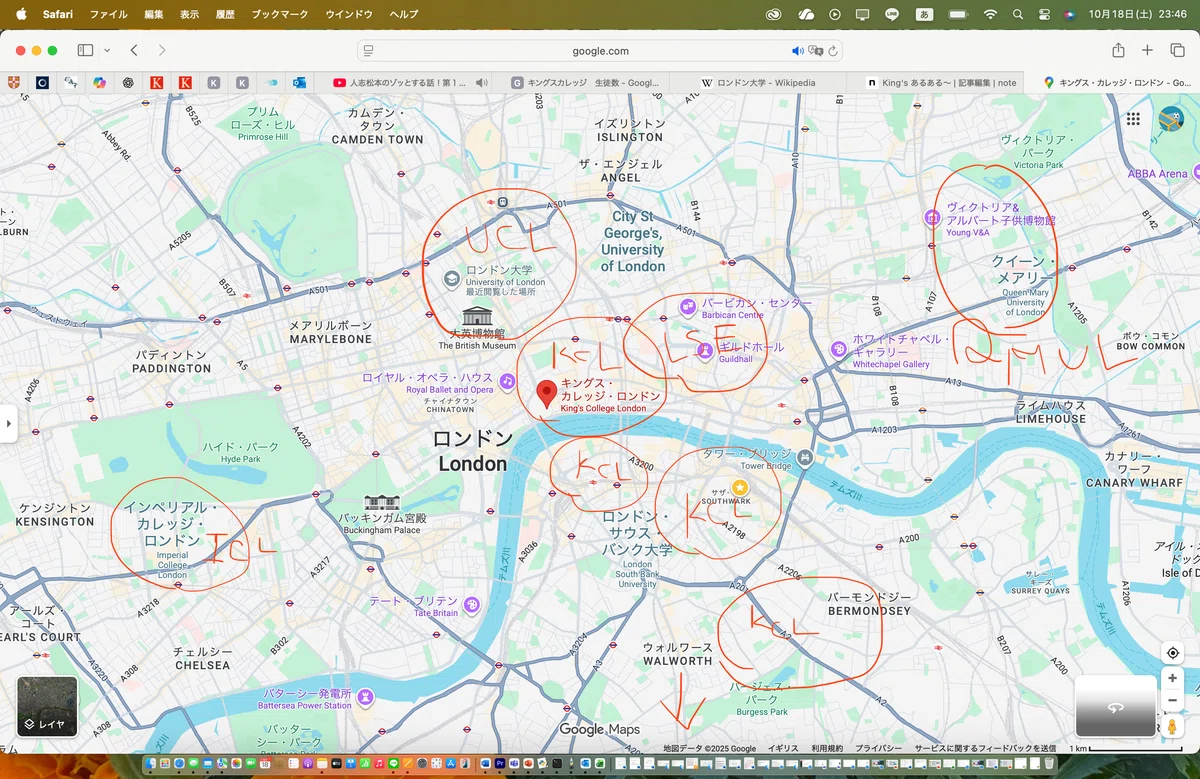Select the 大英博物館 British Museum marker
1200x779 pixels.
coord(476,316)
